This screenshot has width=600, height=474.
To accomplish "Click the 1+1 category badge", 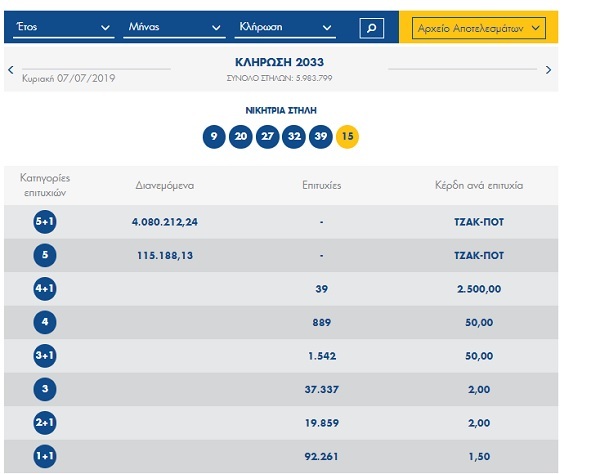I will coord(44,455).
